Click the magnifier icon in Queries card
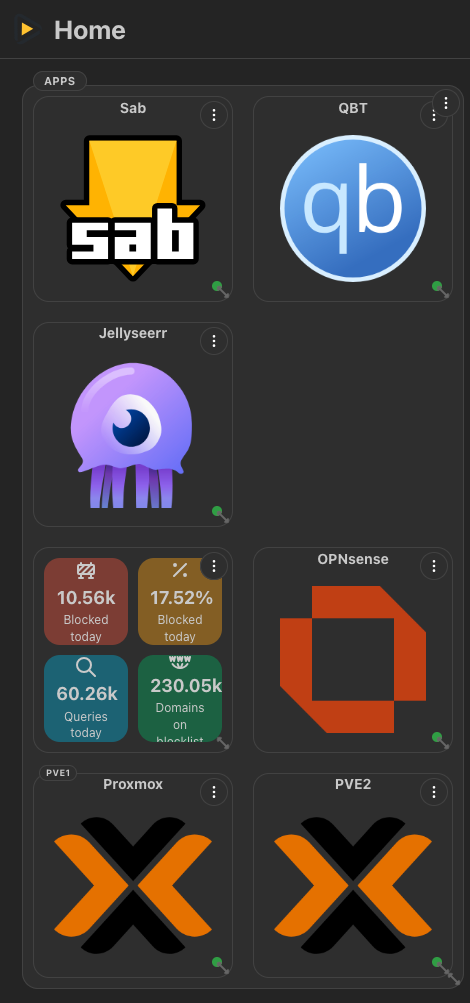This screenshot has height=1003, width=470. [86, 667]
